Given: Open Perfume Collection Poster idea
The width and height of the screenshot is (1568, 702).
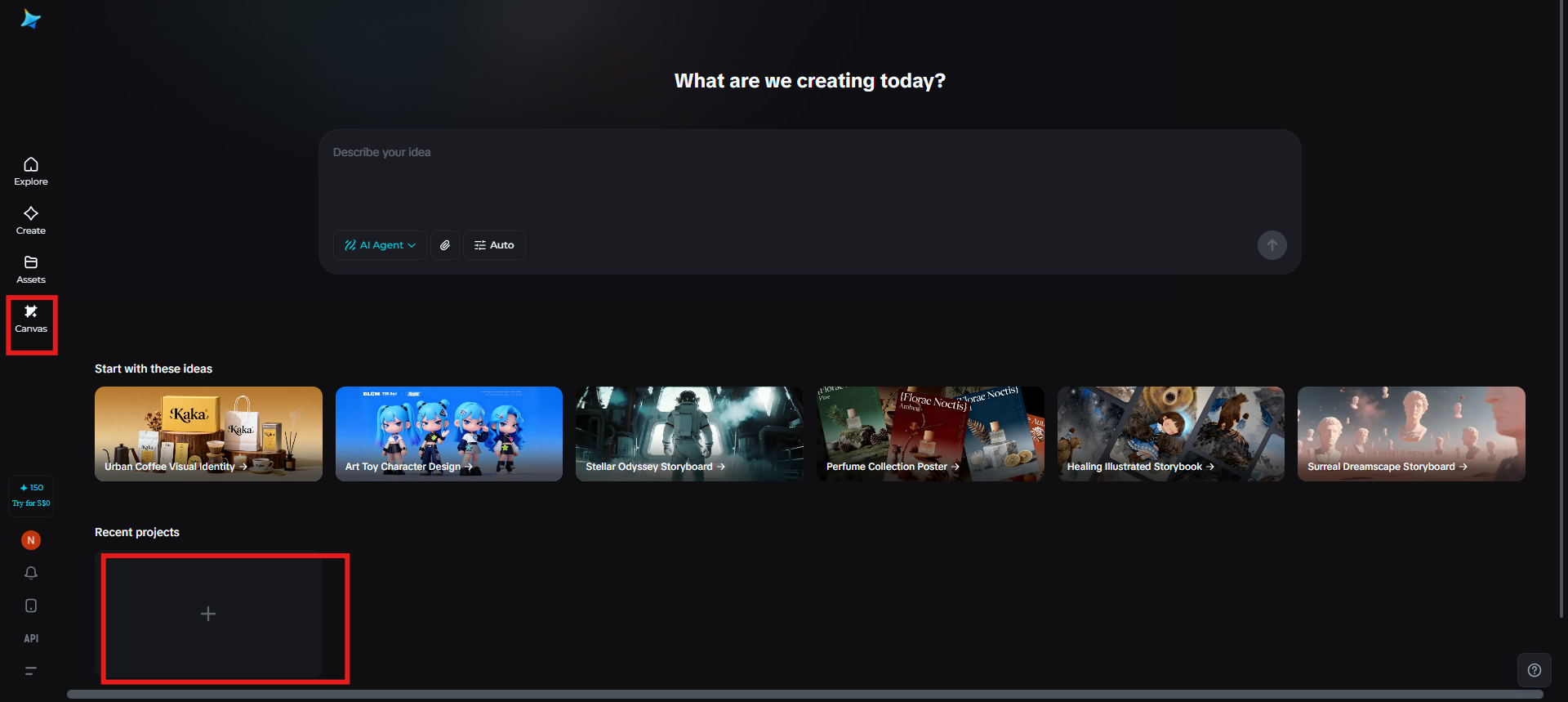Looking at the screenshot, I should coord(930,434).
